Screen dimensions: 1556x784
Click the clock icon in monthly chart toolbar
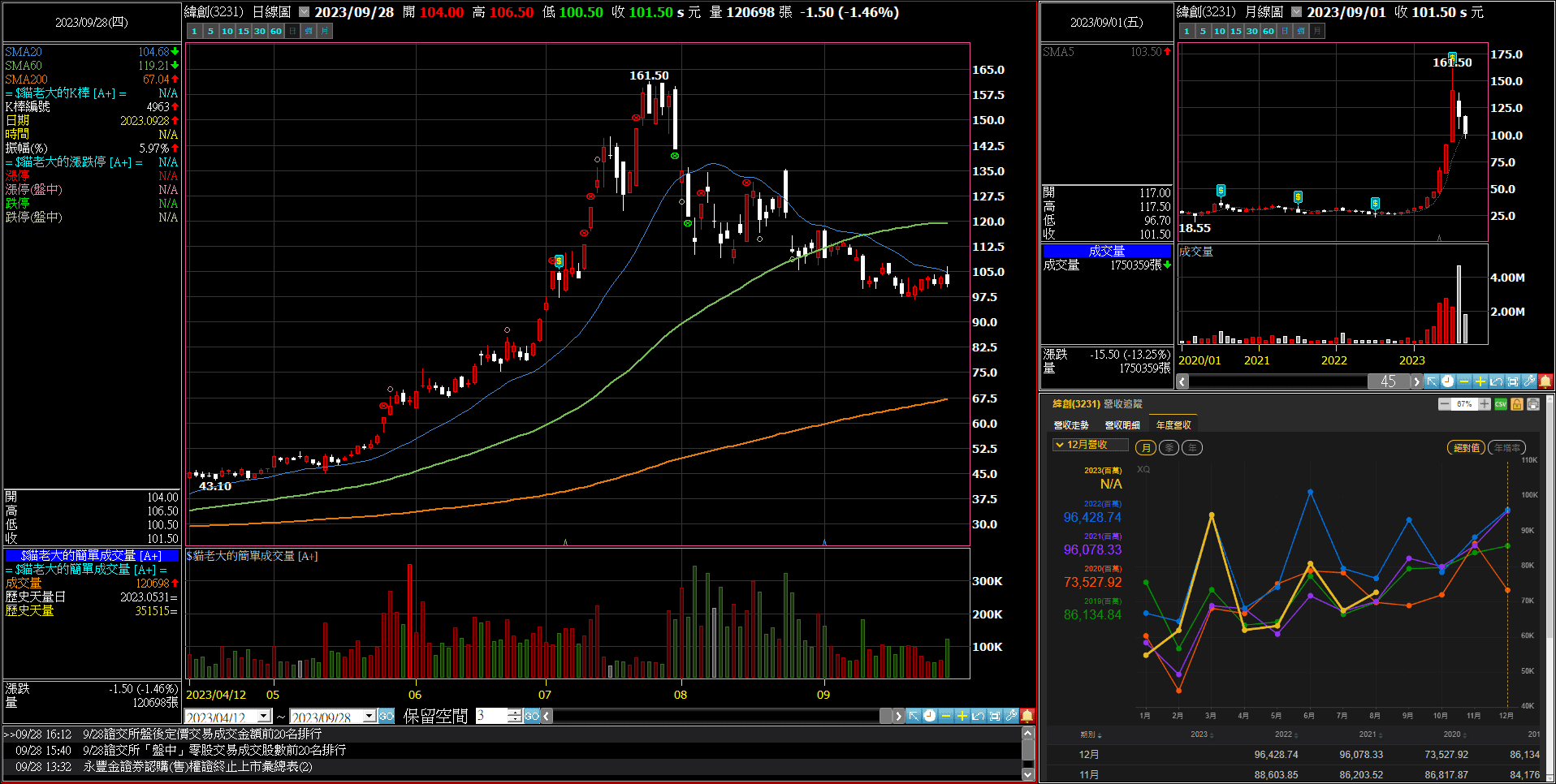[1448, 381]
